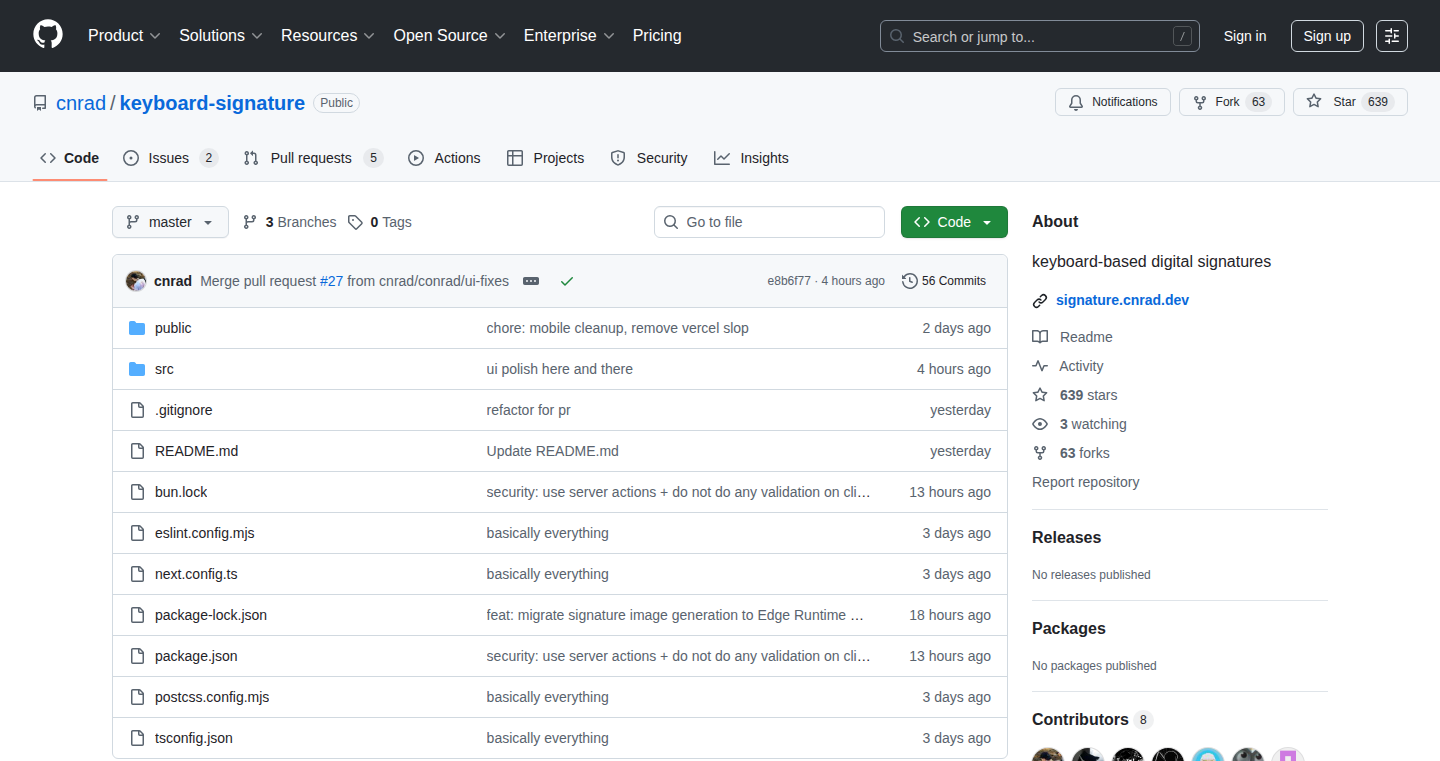The width and height of the screenshot is (1440, 761).
Task: Expand the Product menu
Action: pos(124,35)
